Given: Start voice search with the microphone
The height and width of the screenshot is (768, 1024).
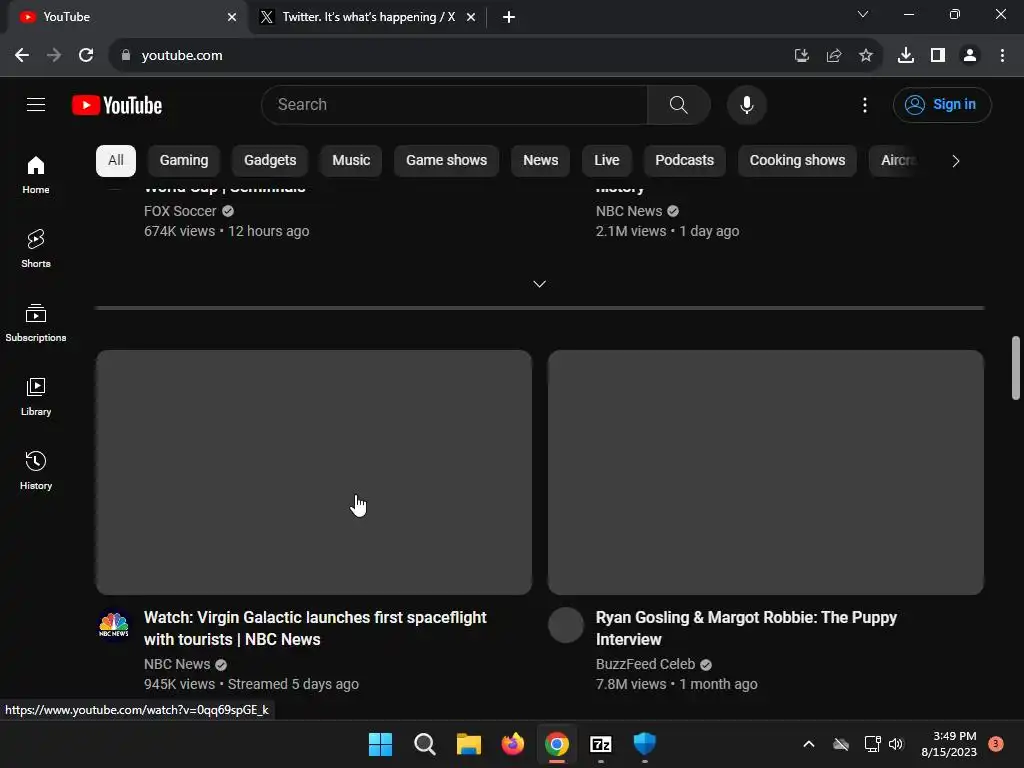Looking at the screenshot, I should [x=746, y=104].
